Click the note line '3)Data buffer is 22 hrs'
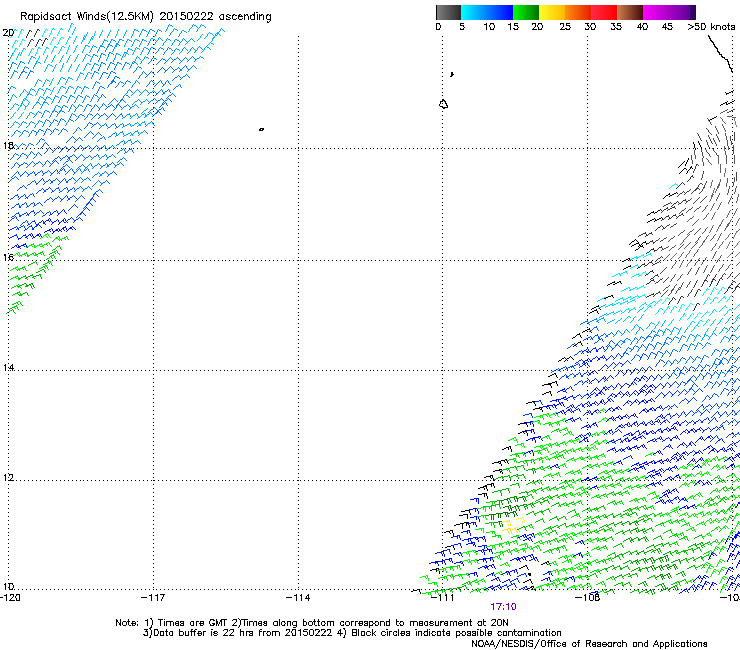This screenshot has height=650, width=740. click(352, 633)
